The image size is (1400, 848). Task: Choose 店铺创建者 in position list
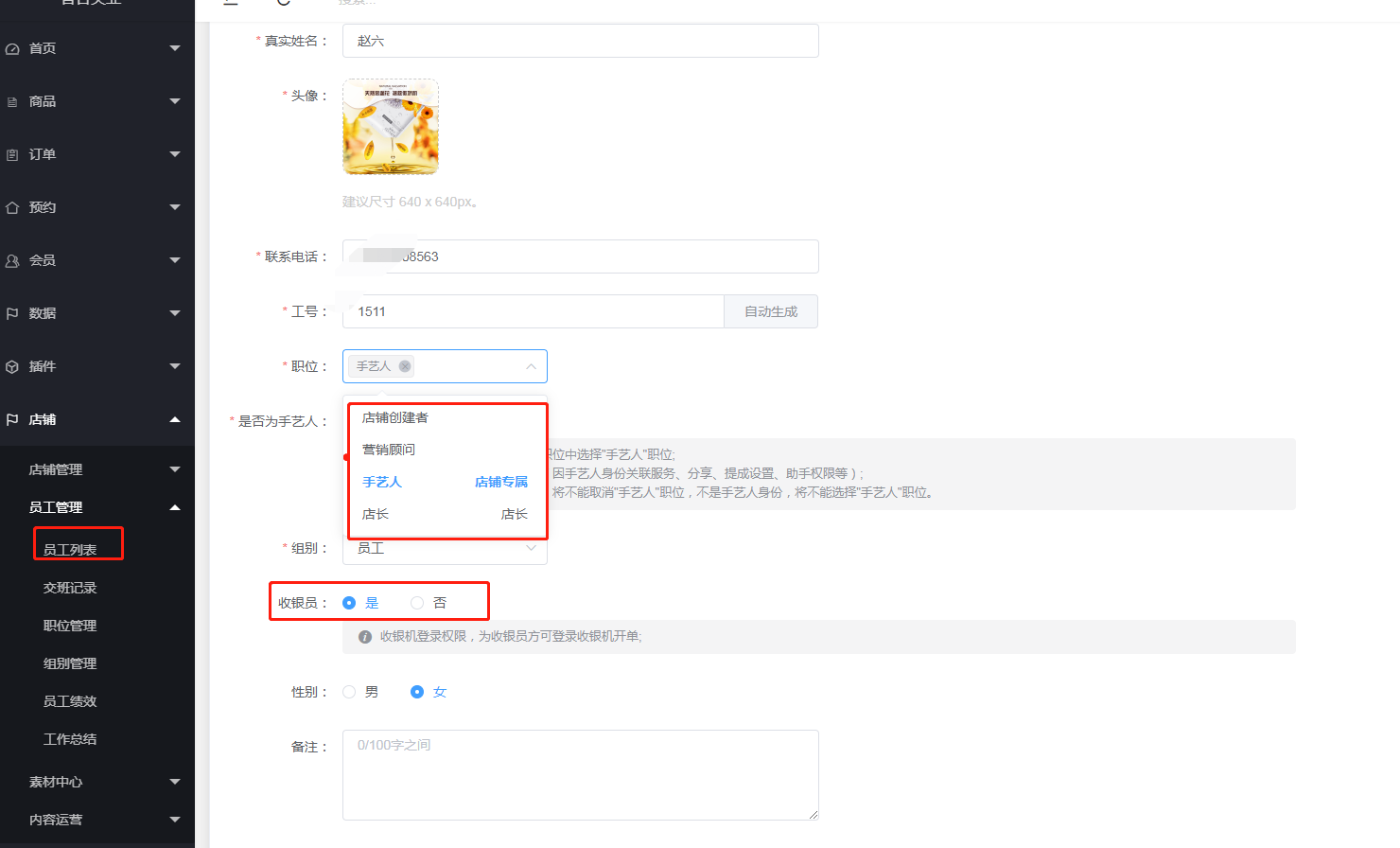coord(445,417)
